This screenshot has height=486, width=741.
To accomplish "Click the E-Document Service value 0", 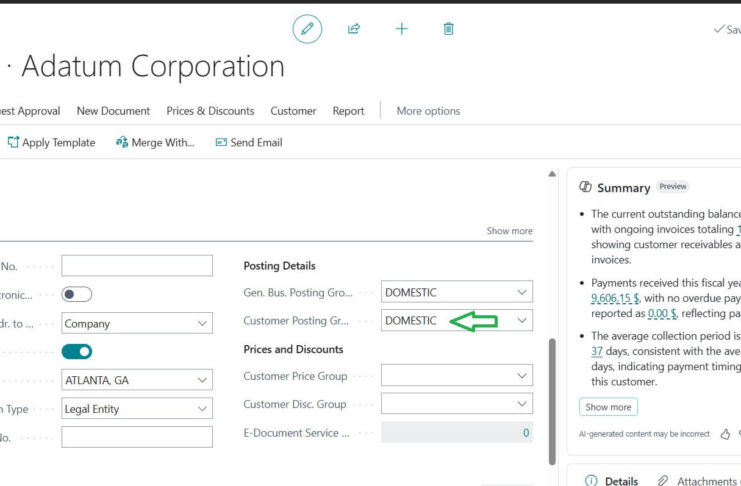I will coord(526,433).
